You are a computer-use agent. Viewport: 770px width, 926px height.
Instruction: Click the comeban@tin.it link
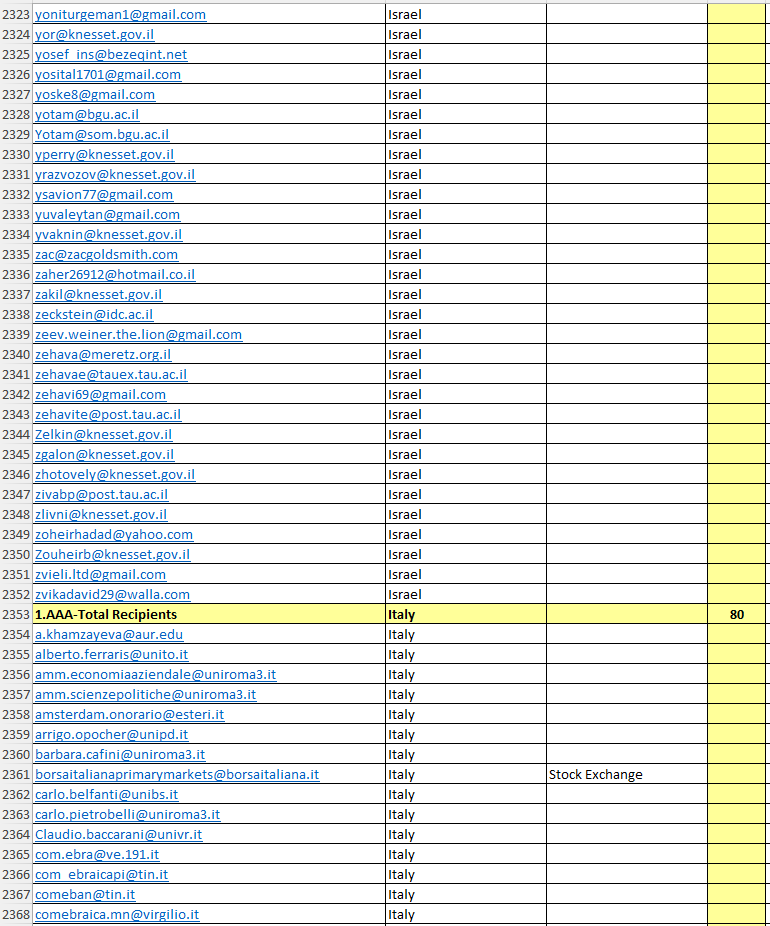click(85, 895)
